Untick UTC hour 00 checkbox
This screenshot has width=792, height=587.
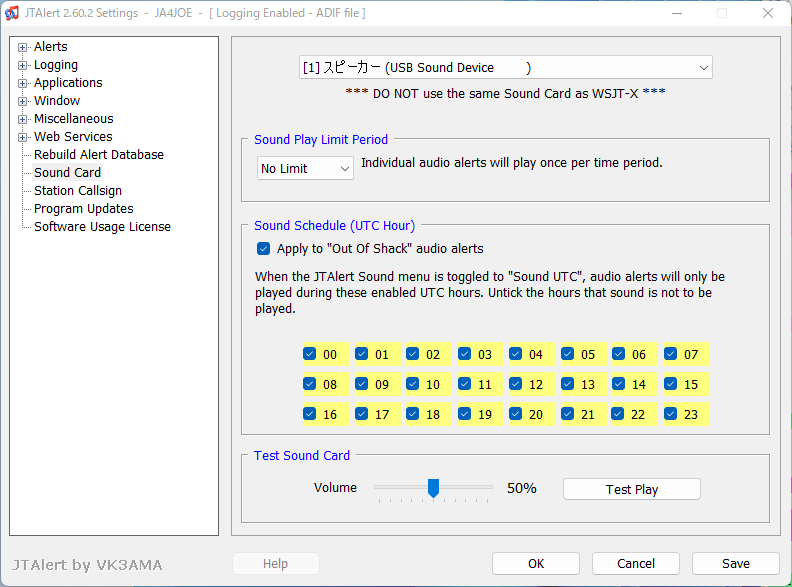tap(310, 354)
